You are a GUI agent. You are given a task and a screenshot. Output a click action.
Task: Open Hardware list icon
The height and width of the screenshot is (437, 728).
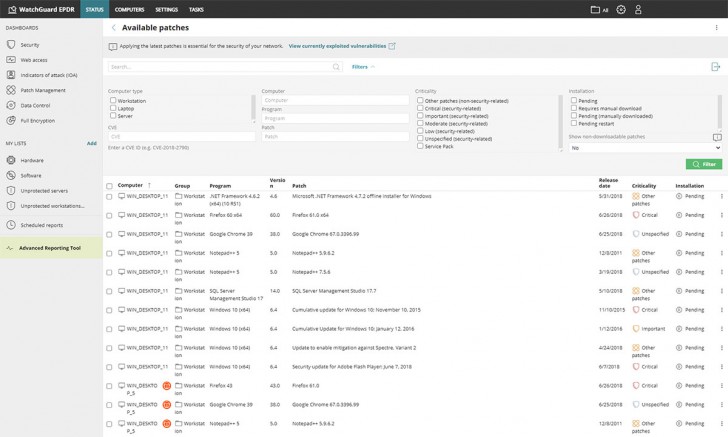click(x=11, y=160)
